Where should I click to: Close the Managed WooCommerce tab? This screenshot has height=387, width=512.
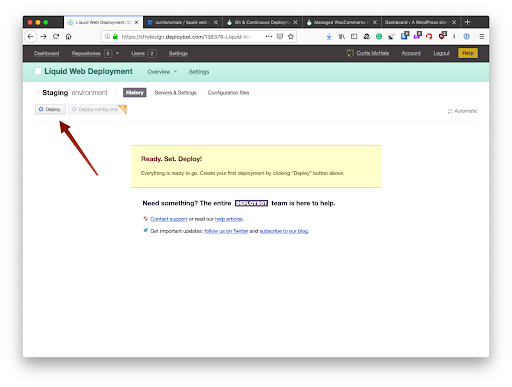[375, 22]
